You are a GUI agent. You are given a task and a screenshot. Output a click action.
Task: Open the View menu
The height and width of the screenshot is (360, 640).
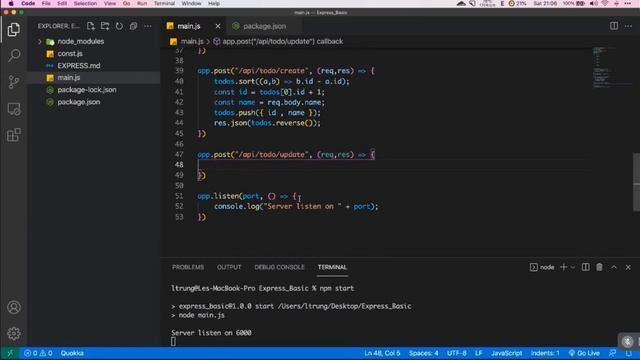(x=110, y=3)
